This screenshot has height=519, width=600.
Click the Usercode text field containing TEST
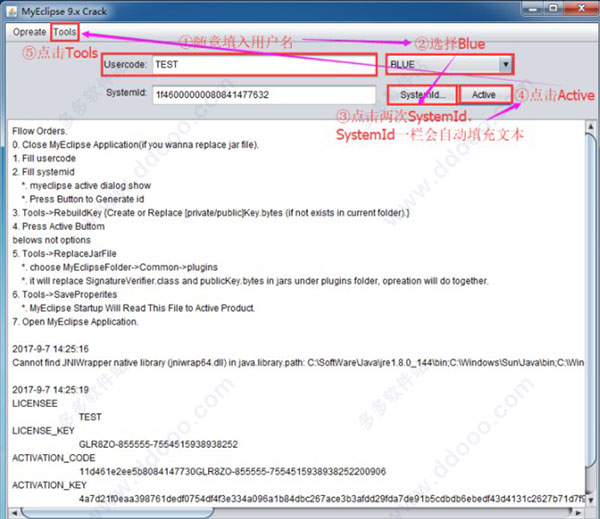264,64
